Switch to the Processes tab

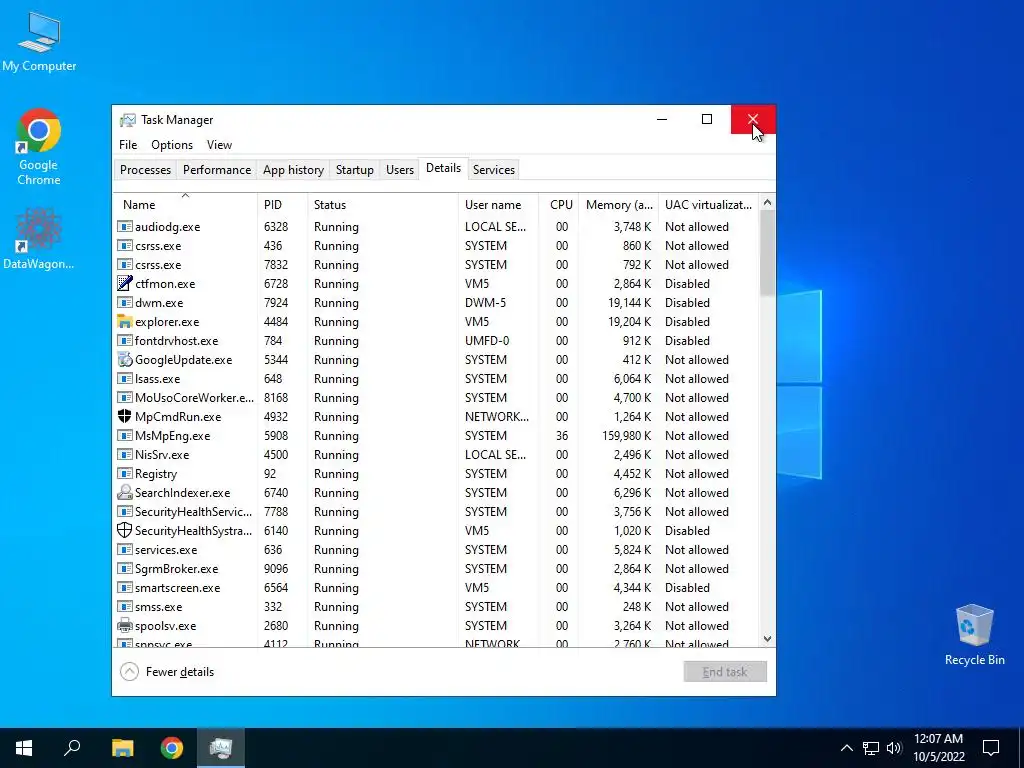tap(146, 170)
